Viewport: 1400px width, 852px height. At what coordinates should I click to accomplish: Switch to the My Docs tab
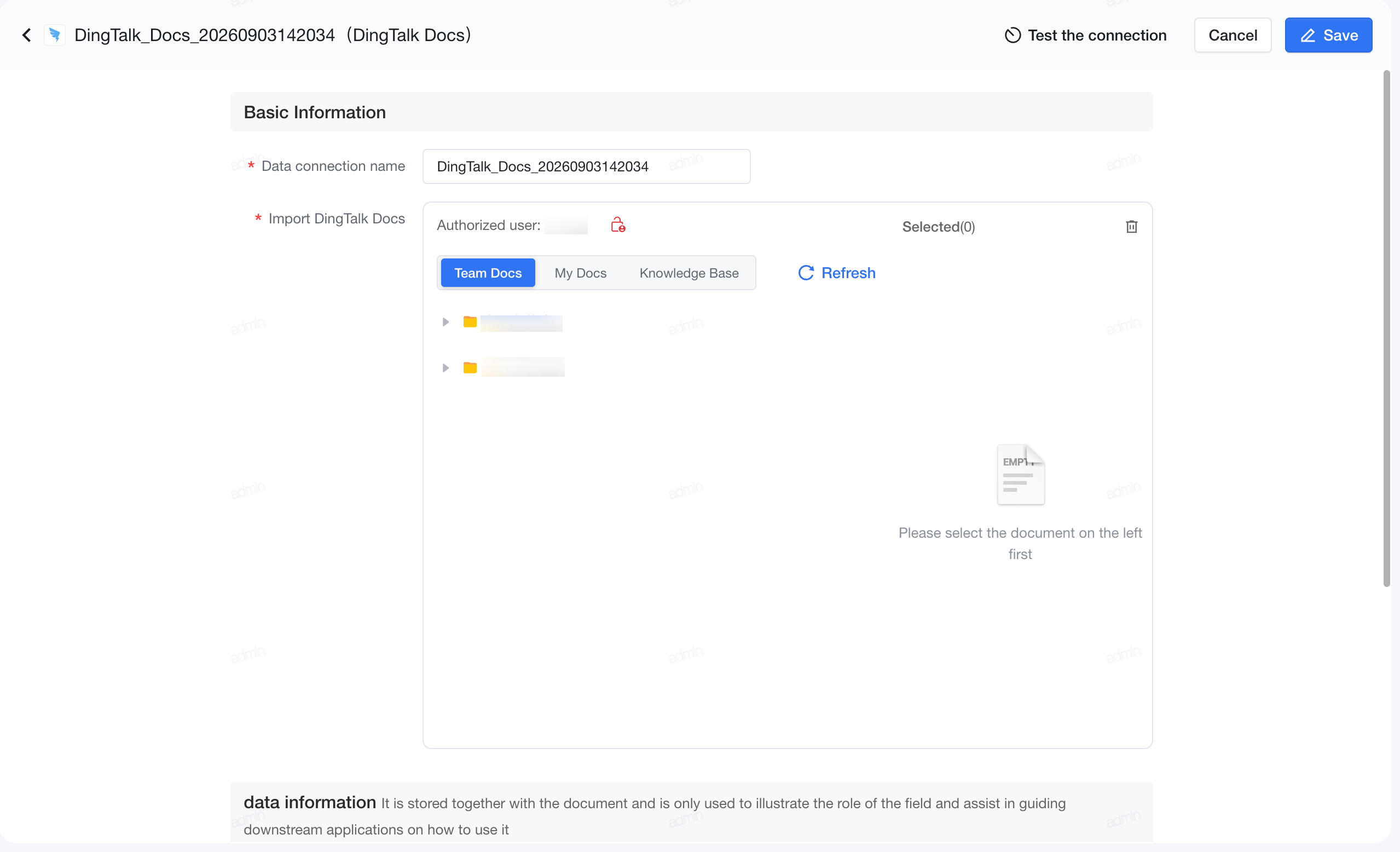coord(580,273)
